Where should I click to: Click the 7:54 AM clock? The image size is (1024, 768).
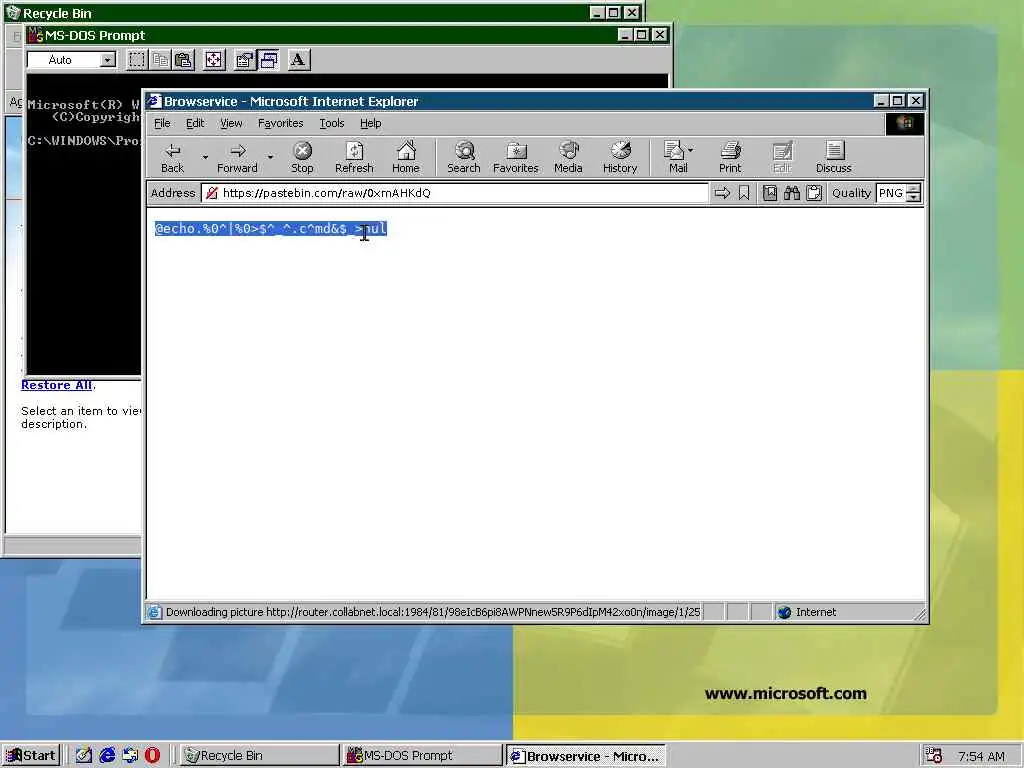[x=981, y=756]
